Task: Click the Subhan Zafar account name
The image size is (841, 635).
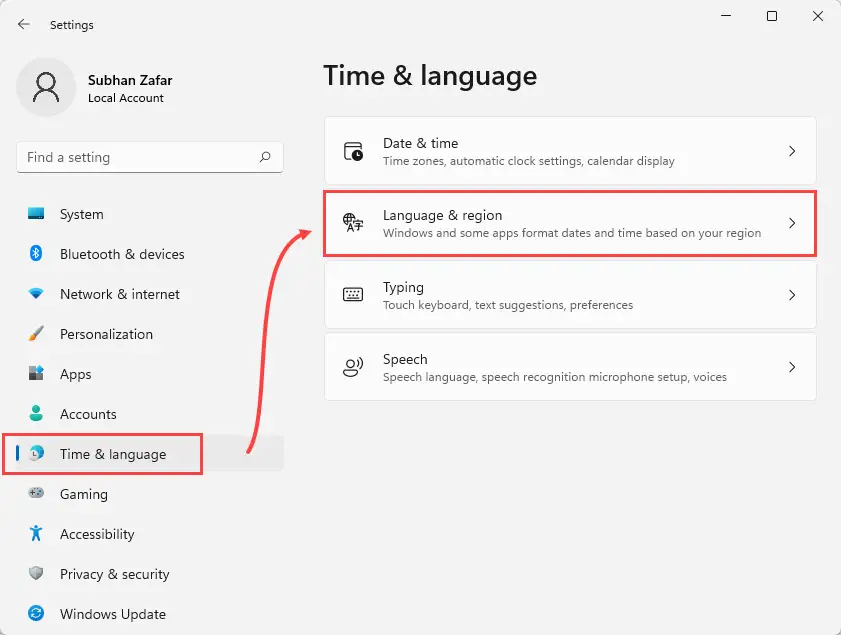Action: point(130,80)
